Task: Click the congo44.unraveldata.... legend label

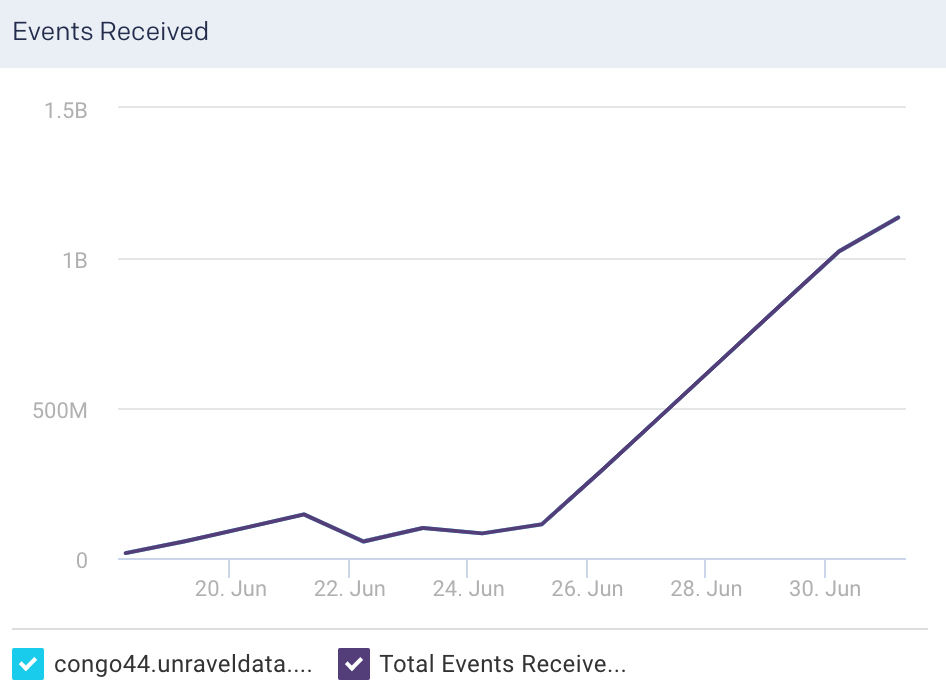Action: coord(183,664)
